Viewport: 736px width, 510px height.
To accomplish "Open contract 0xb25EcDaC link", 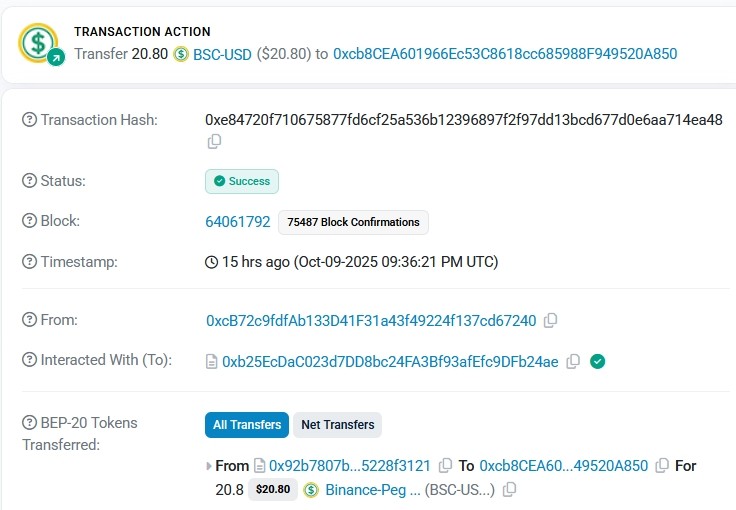I will pyautogui.click(x=390, y=362).
